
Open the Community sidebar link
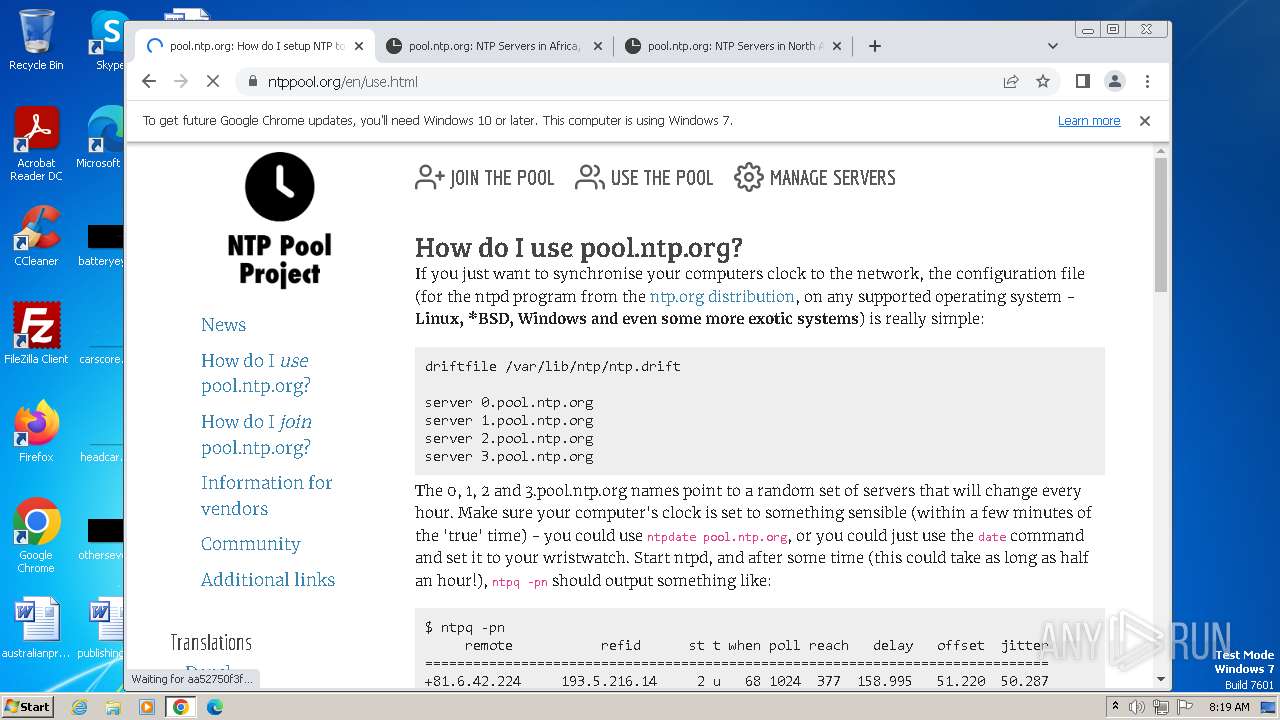[x=250, y=544]
